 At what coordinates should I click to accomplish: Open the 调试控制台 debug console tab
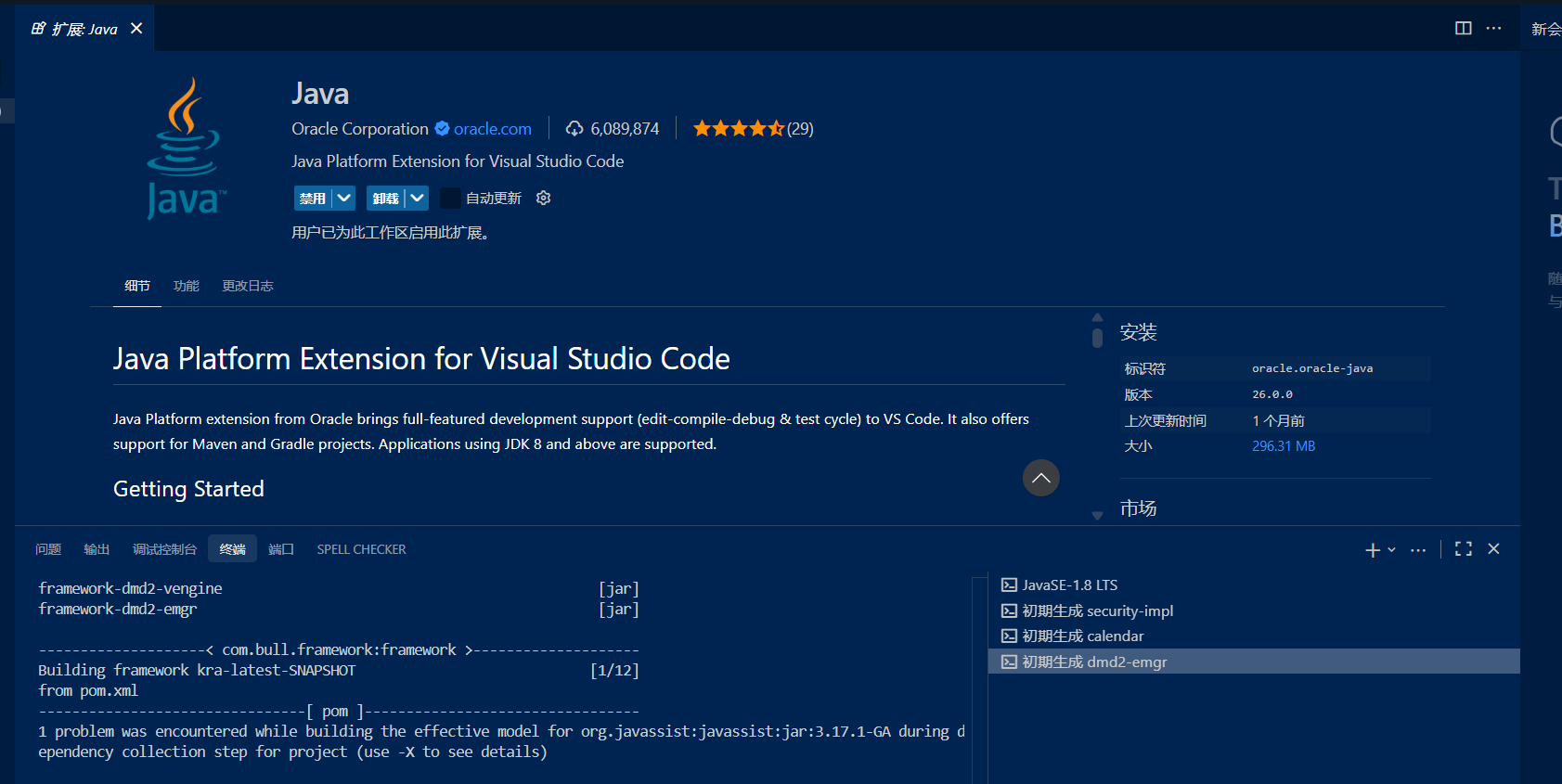pos(164,549)
